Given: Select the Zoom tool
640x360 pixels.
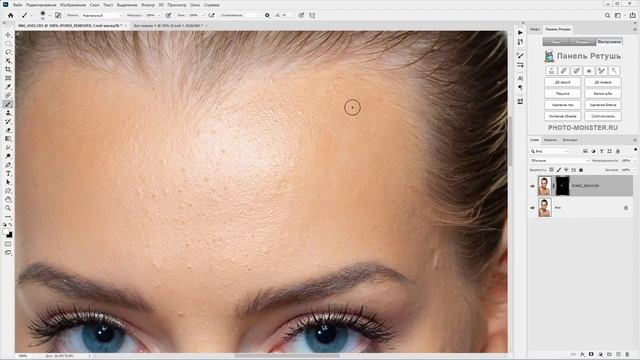Looking at the screenshot, I should (8, 208).
